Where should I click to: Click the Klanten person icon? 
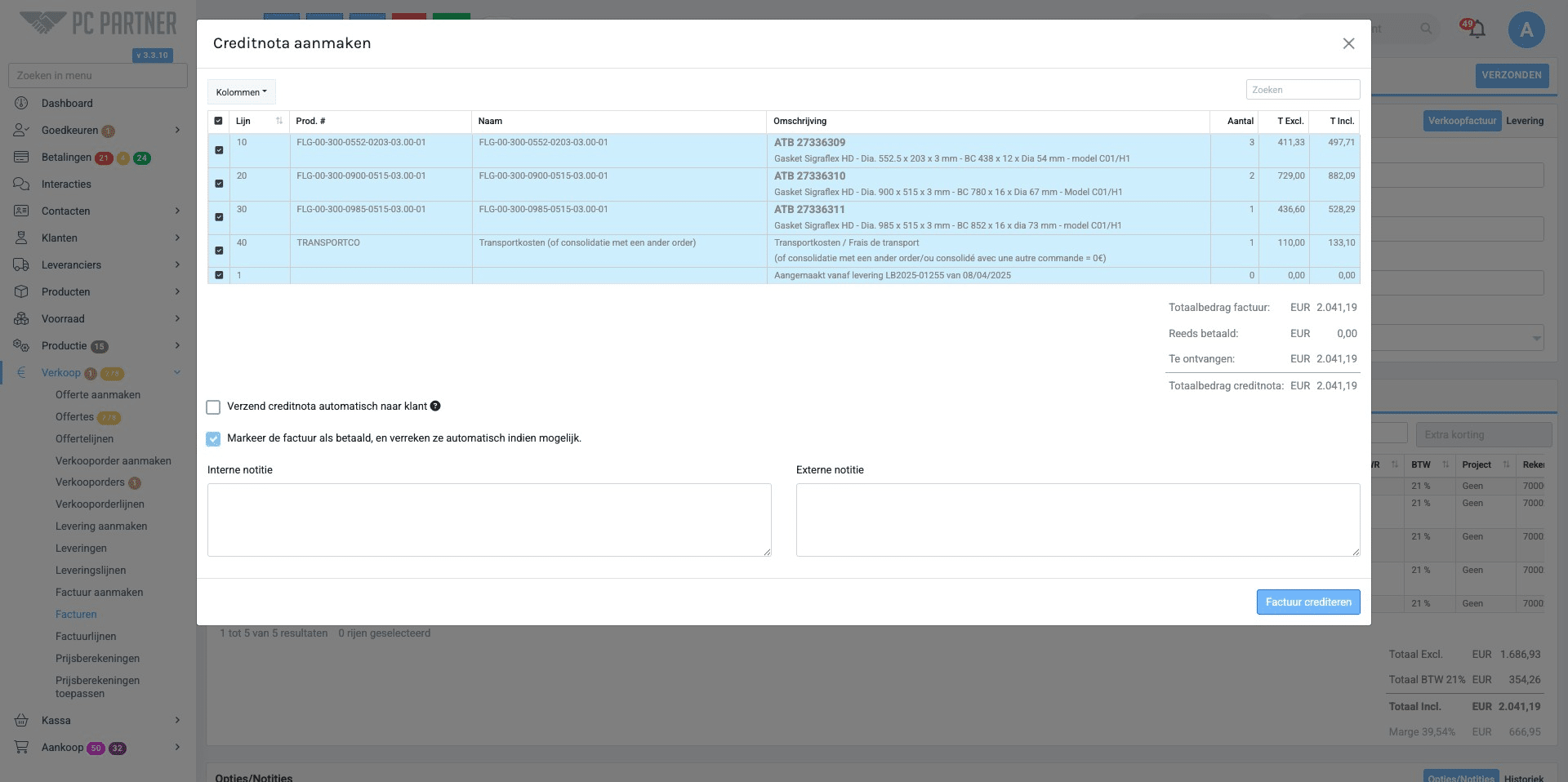click(21, 238)
